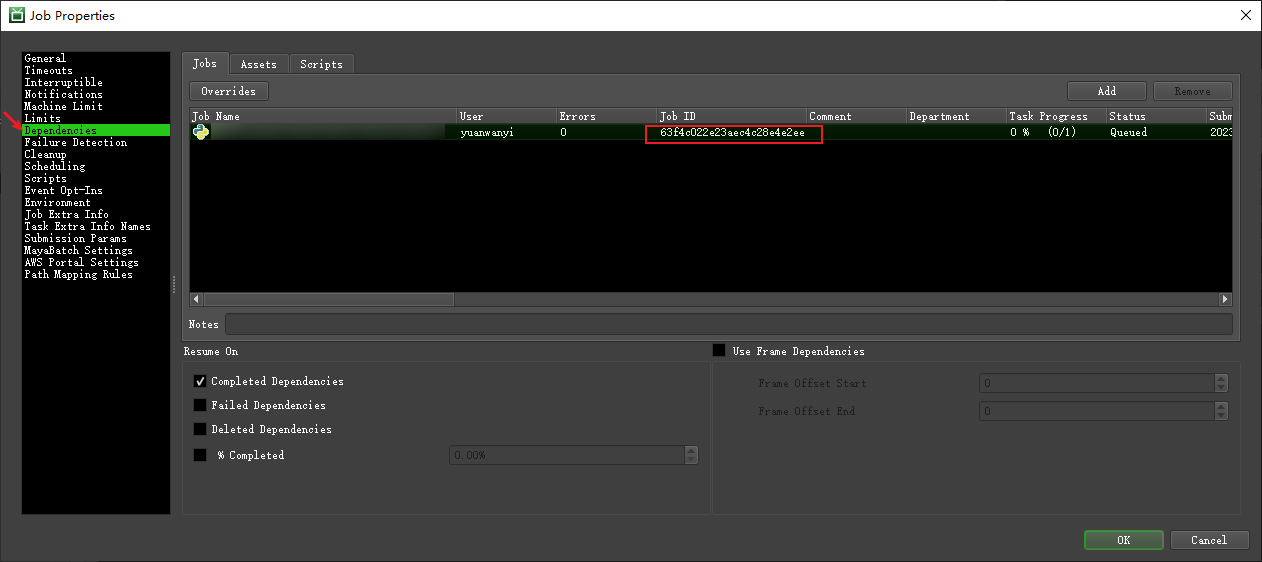Enable Deleted Dependencies checkbox
The width and height of the screenshot is (1262, 562).
[200, 429]
